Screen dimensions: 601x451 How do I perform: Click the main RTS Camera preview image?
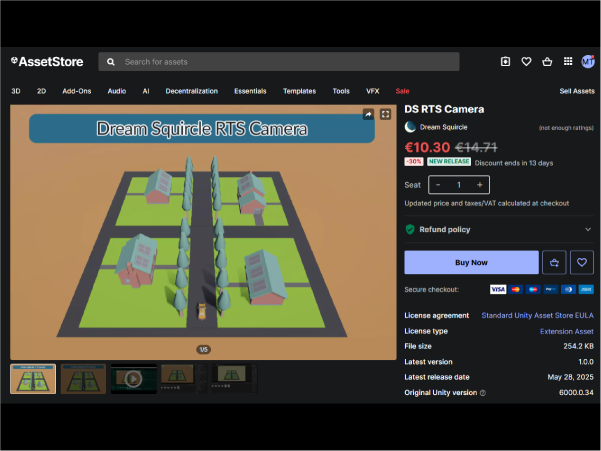point(203,232)
